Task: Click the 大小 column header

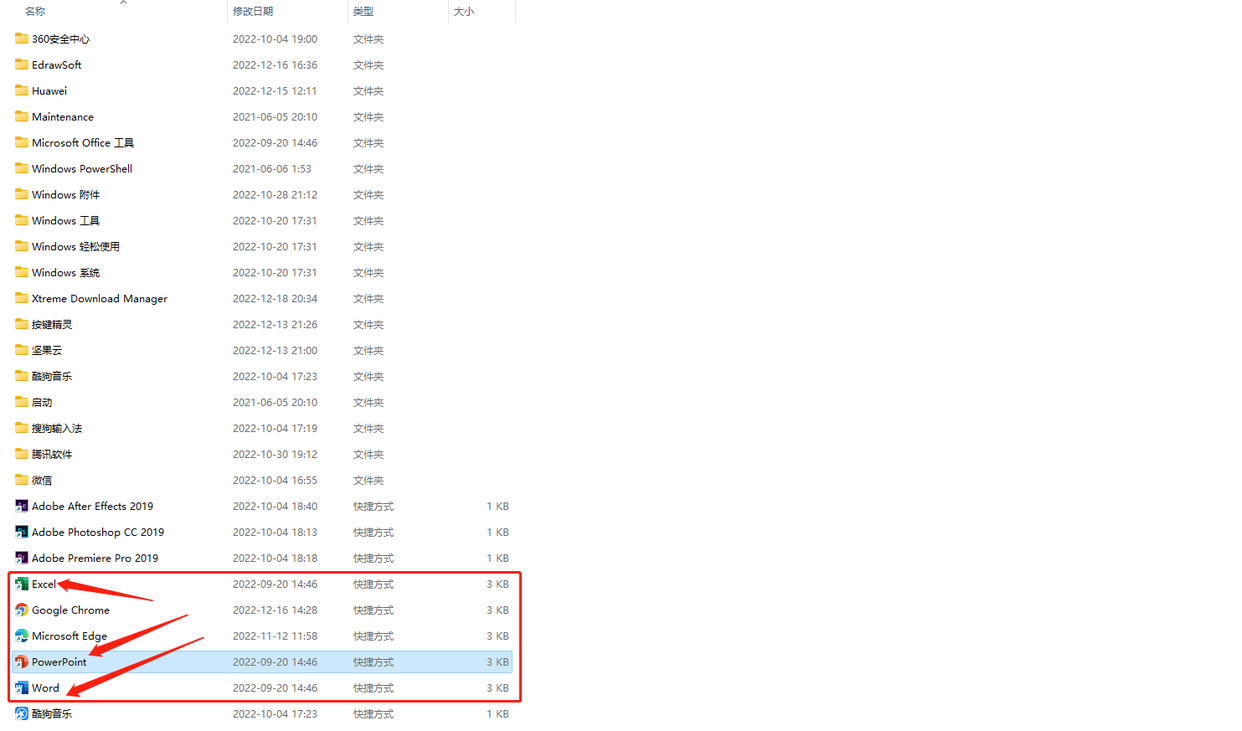Action: tap(462, 10)
